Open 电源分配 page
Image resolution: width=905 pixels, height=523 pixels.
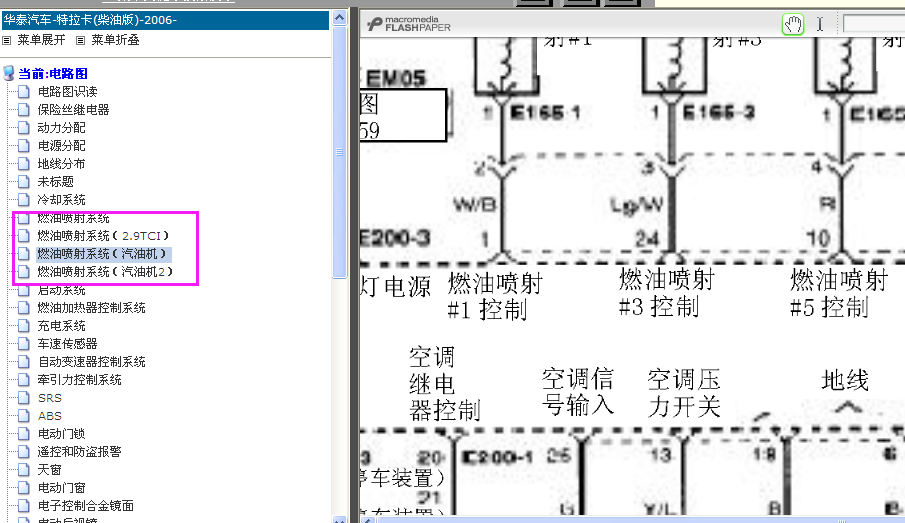[62, 145]
